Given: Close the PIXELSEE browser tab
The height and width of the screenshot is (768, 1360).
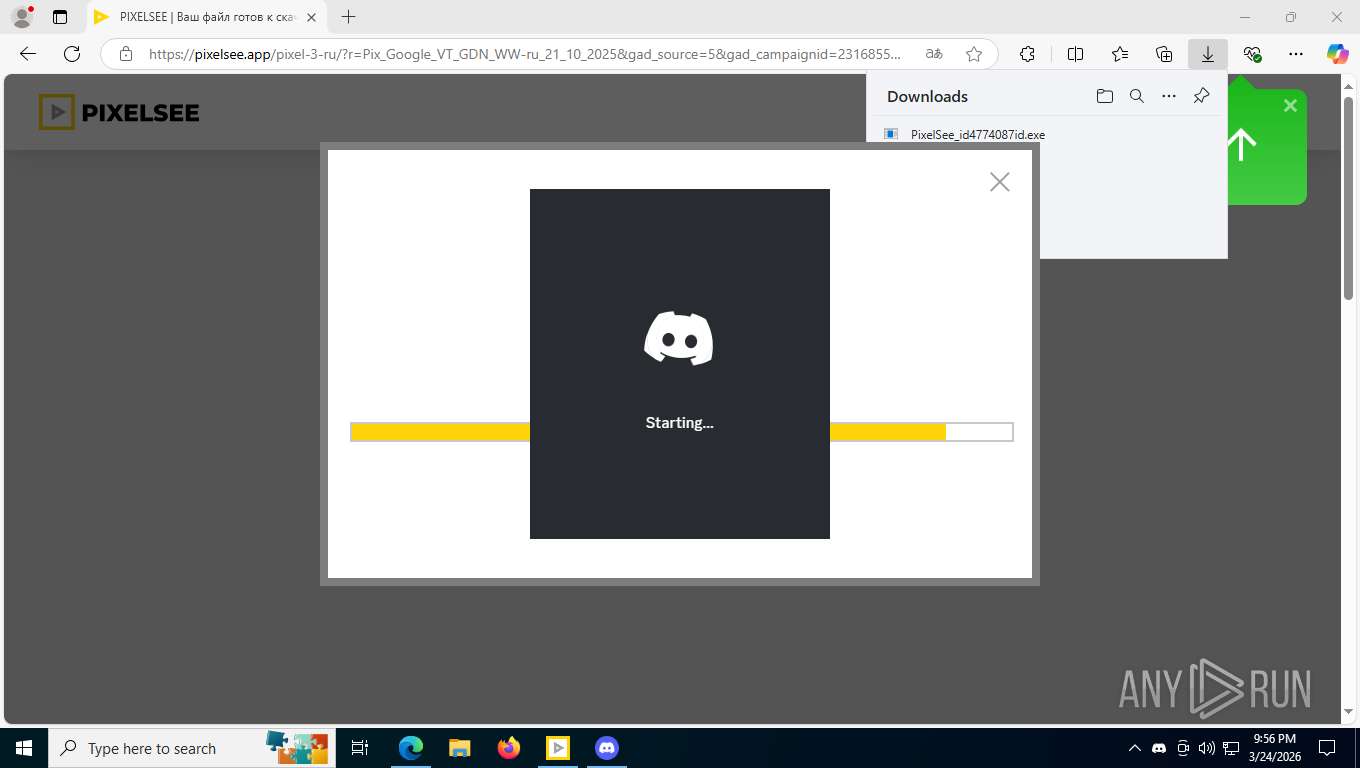Looking at the screenshot, I should 313,17.
